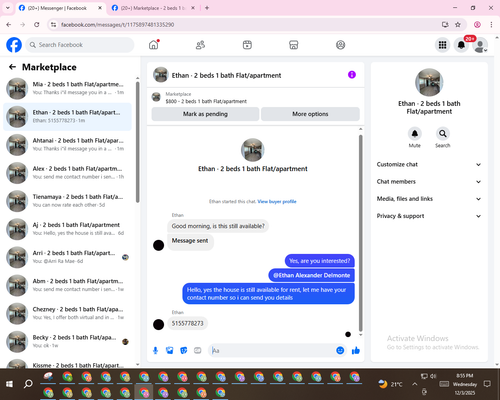500x400 pixels.
Task: Open the Tienamaya conversation
Action: pos(67,201)
